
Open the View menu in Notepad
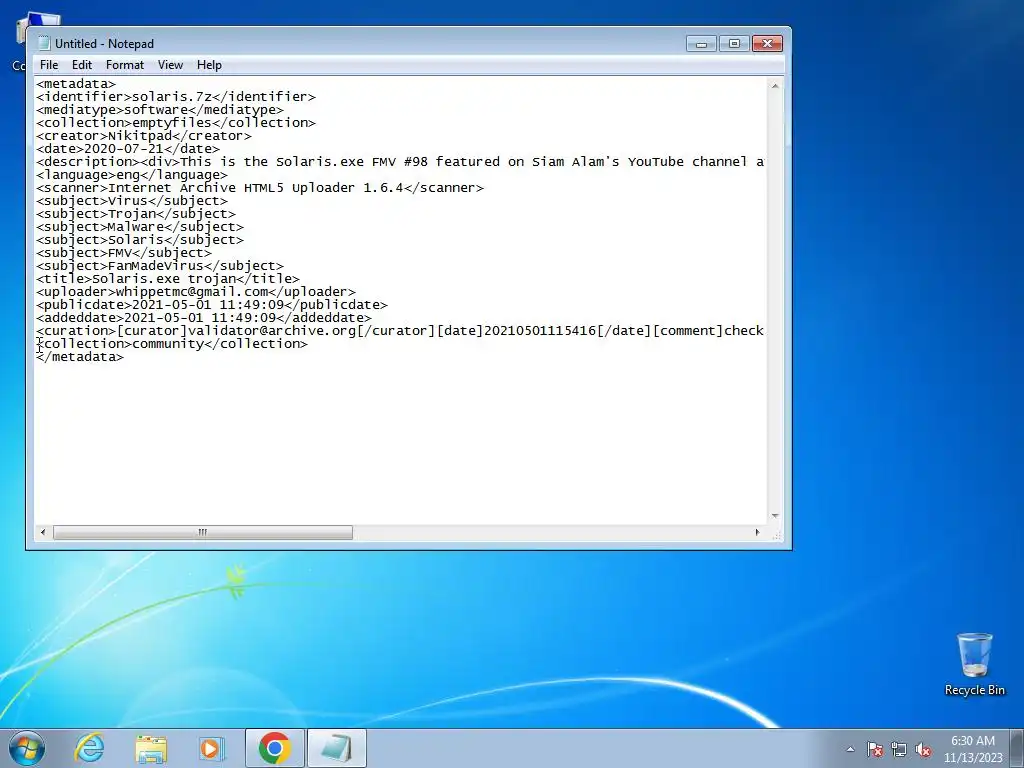170,65
